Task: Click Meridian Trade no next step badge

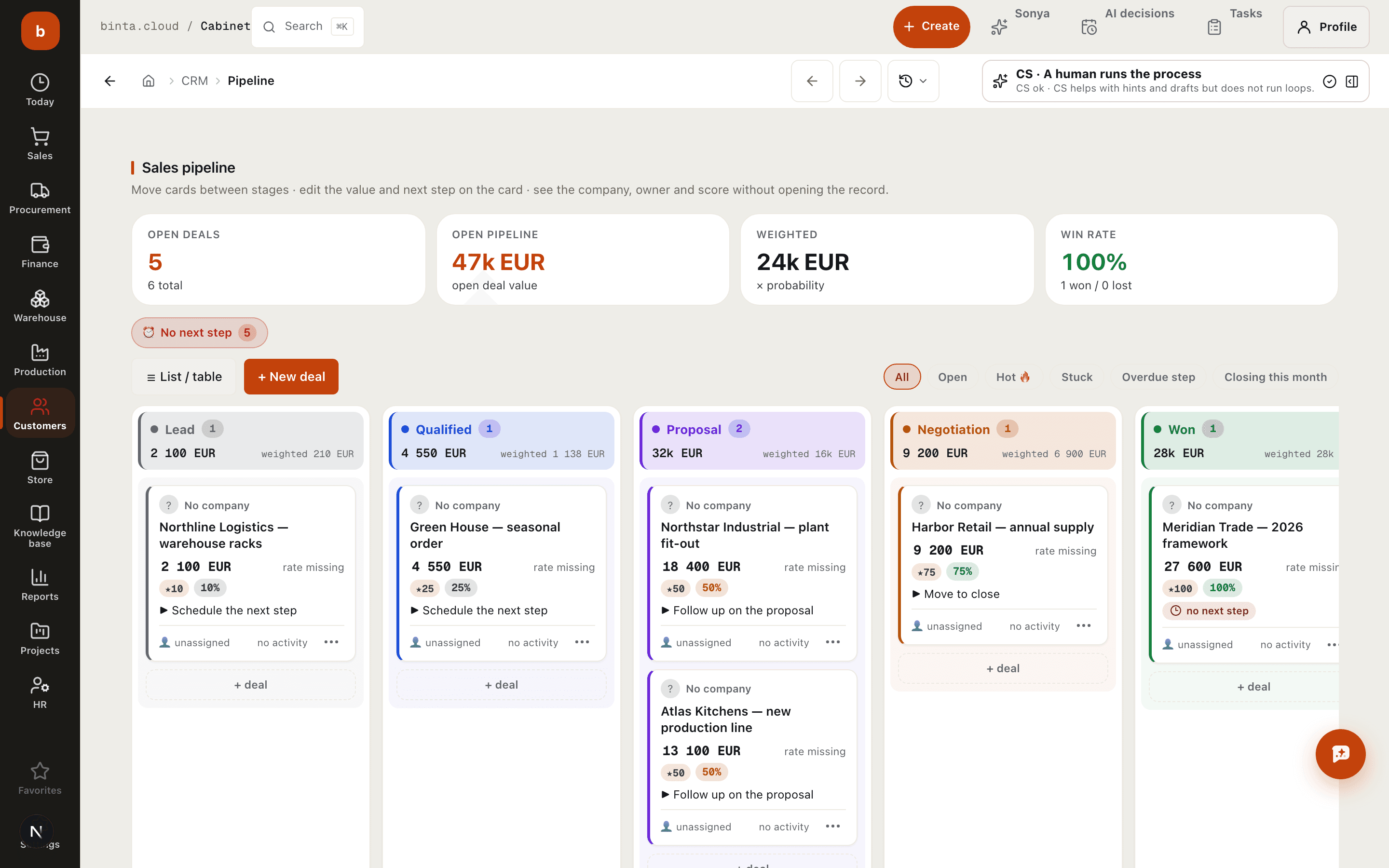Action: point(1209,611)
